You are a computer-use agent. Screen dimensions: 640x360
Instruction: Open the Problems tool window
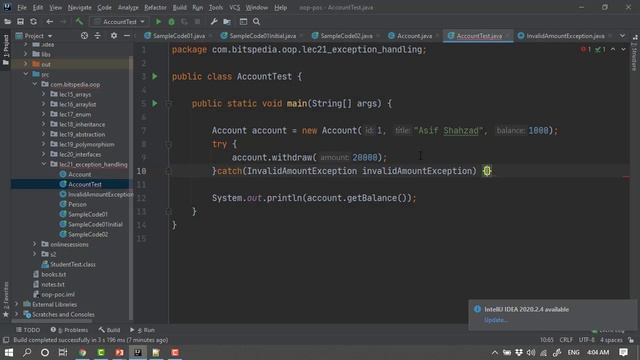coord(69,330)
